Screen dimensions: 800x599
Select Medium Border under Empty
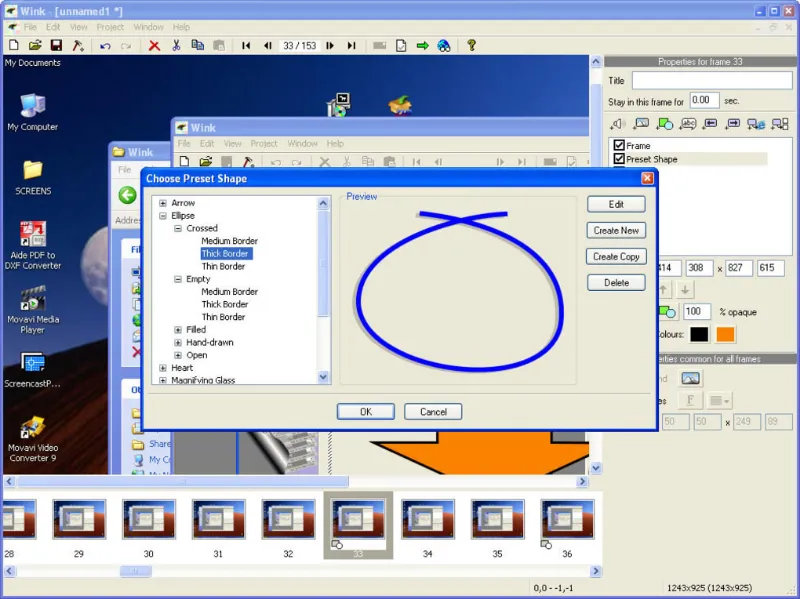tap(229, 292)
